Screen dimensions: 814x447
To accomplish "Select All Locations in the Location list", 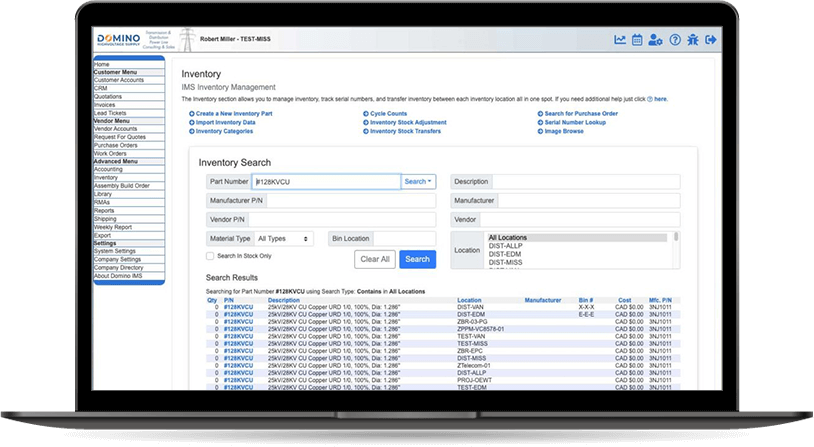I will 577,238.
